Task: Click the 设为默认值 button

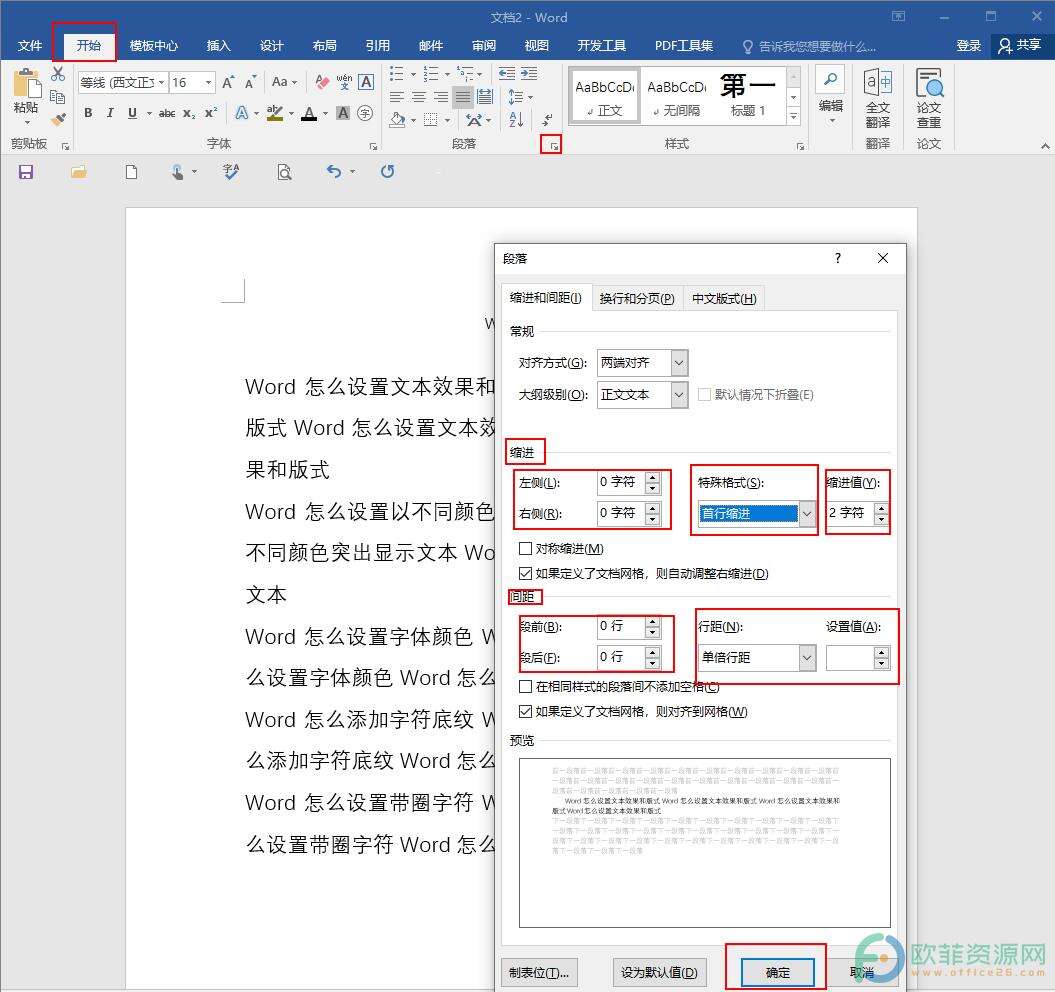Action: 659,972
